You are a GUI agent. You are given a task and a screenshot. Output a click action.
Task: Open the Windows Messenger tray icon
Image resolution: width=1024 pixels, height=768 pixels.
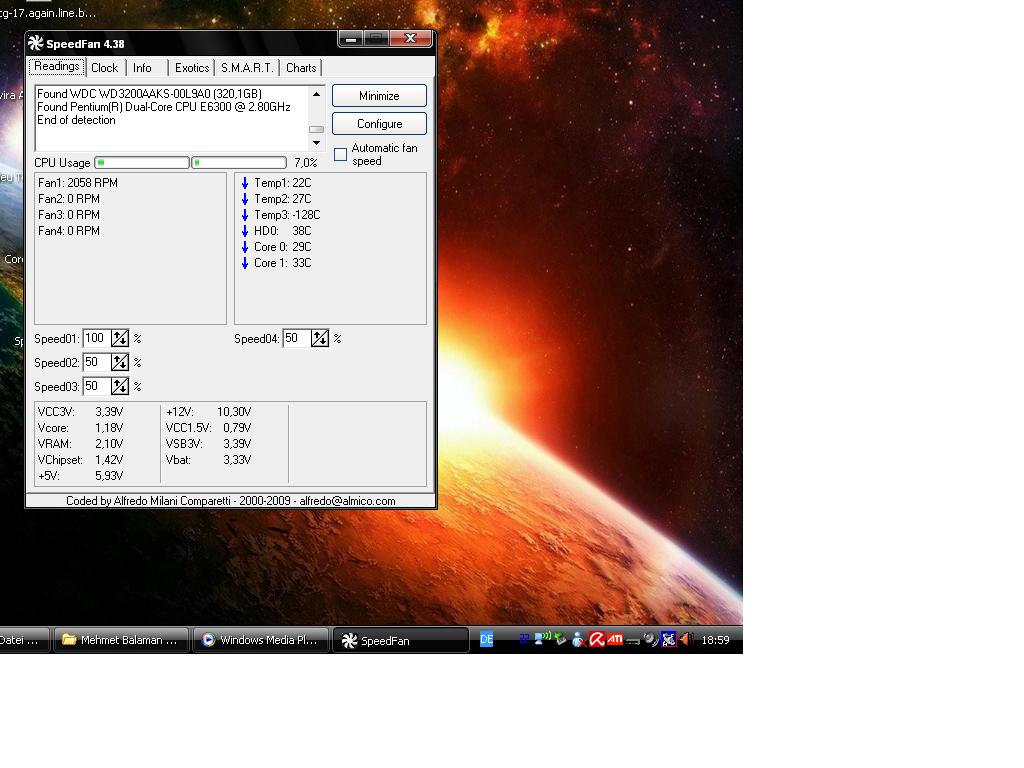point(578,639)
